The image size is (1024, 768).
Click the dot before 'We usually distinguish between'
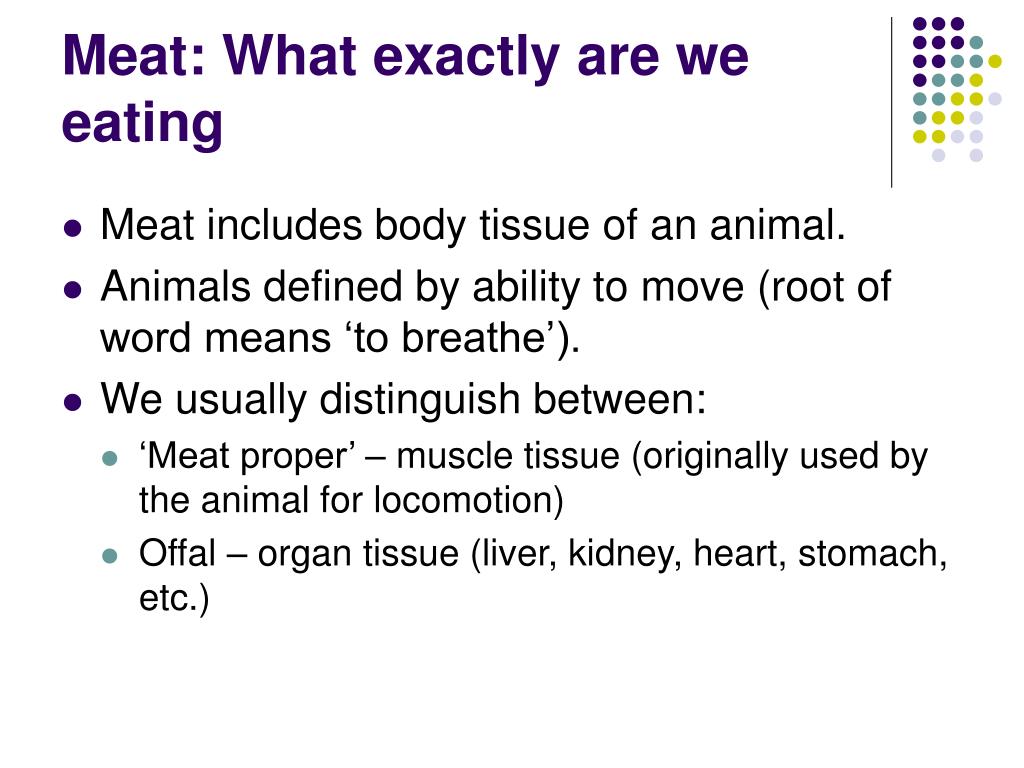point(73,402)
